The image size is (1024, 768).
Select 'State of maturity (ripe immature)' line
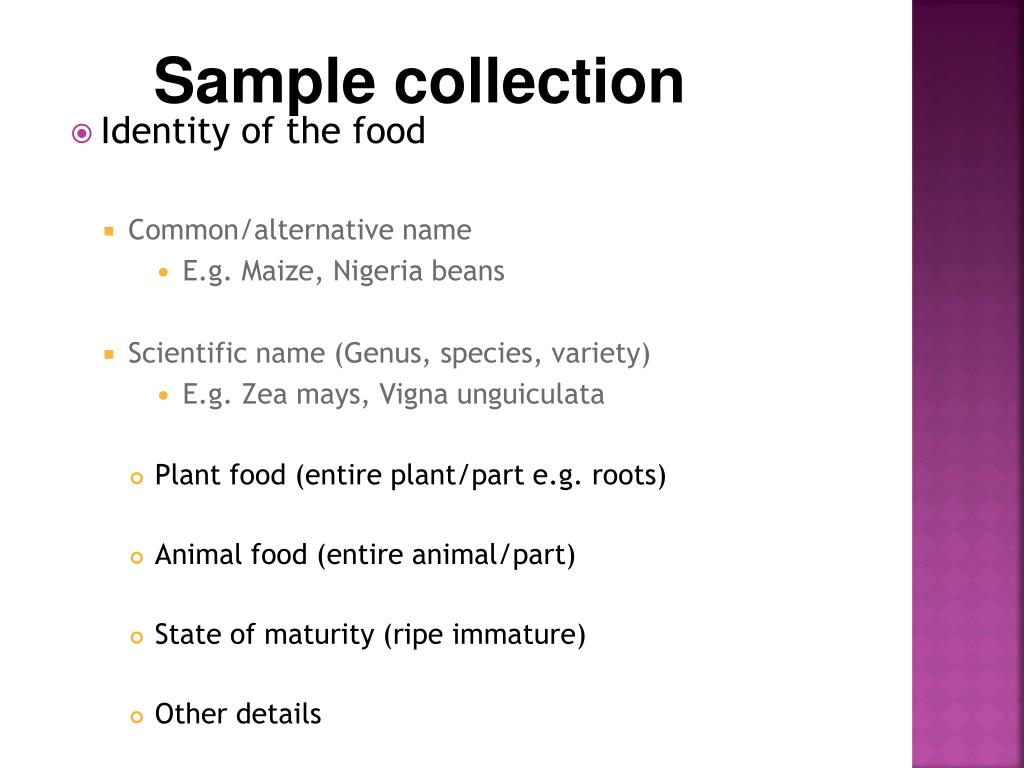click(370, 635)
